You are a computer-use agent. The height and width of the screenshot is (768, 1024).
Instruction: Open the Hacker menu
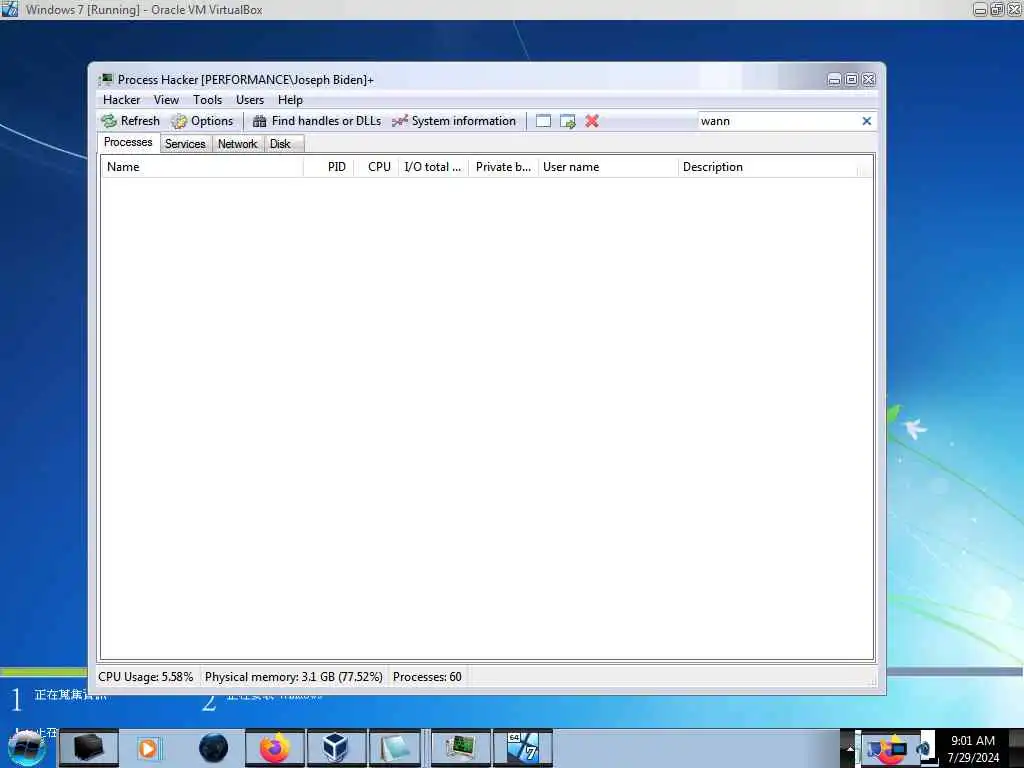coord(121,100)
